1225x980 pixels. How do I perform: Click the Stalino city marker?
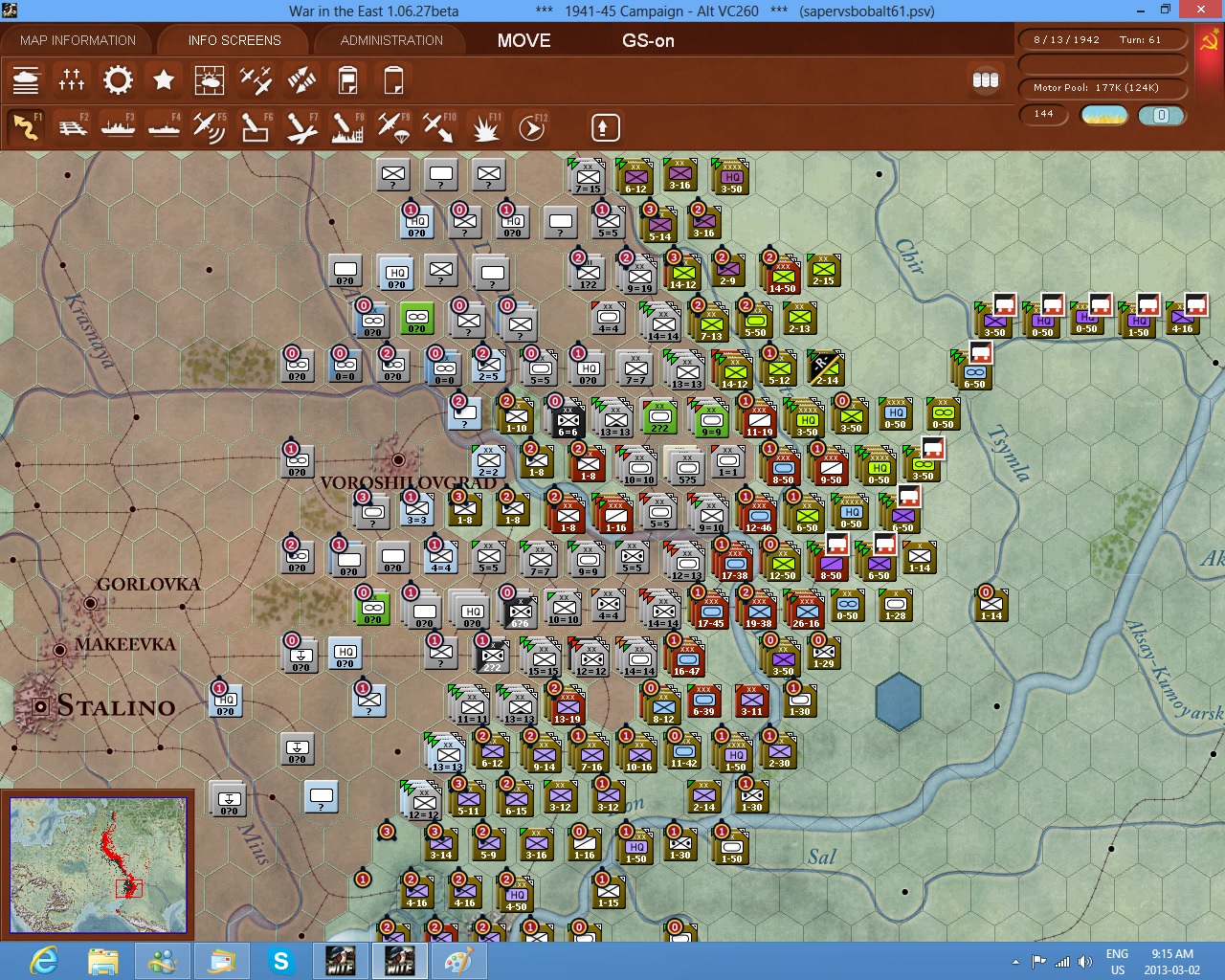click(40, 706)
